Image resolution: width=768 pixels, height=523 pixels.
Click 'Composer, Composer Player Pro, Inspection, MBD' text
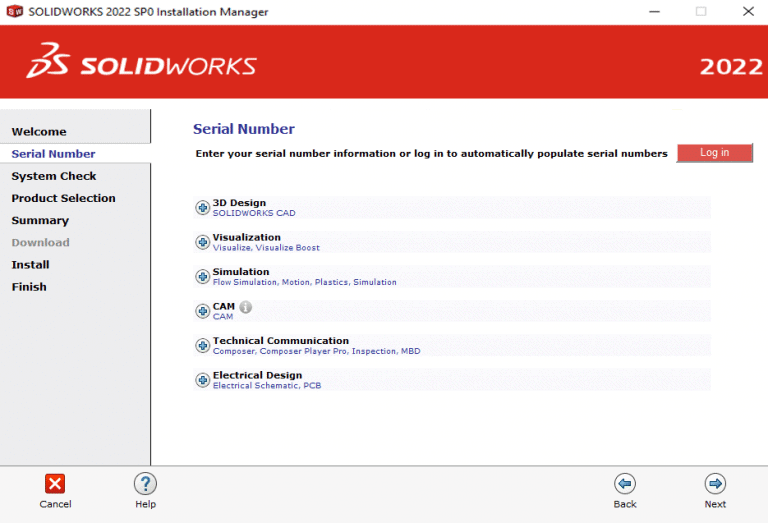316,351
